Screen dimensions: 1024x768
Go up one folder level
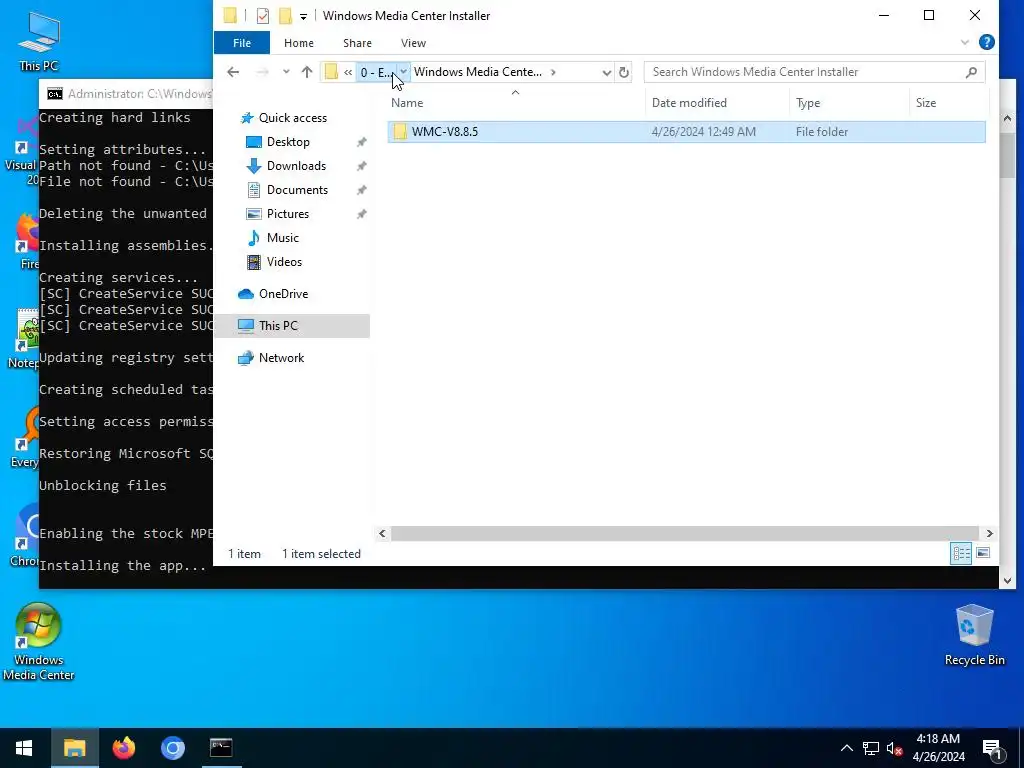[x=307, y=72]
